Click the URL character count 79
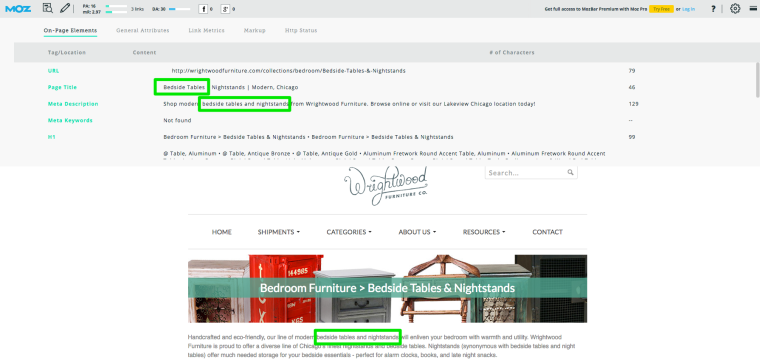 point(632,71)
